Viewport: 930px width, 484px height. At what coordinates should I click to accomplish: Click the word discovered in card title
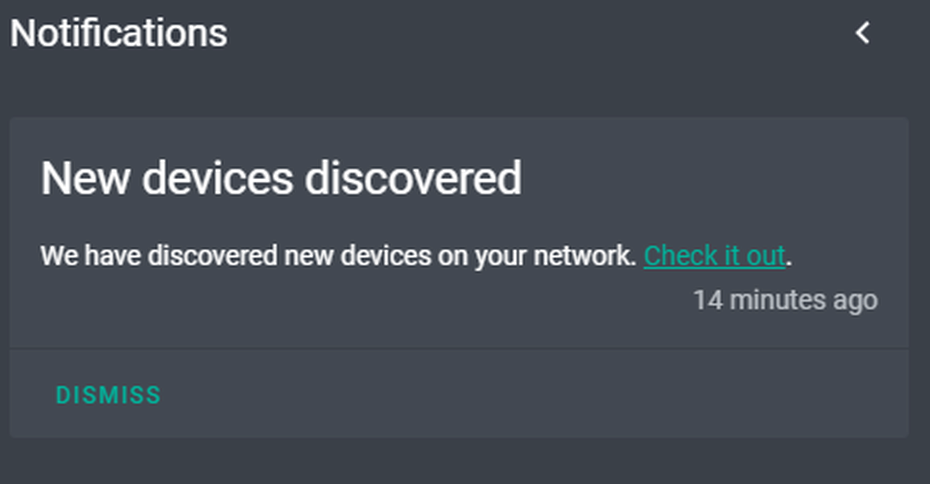point(413,178)
